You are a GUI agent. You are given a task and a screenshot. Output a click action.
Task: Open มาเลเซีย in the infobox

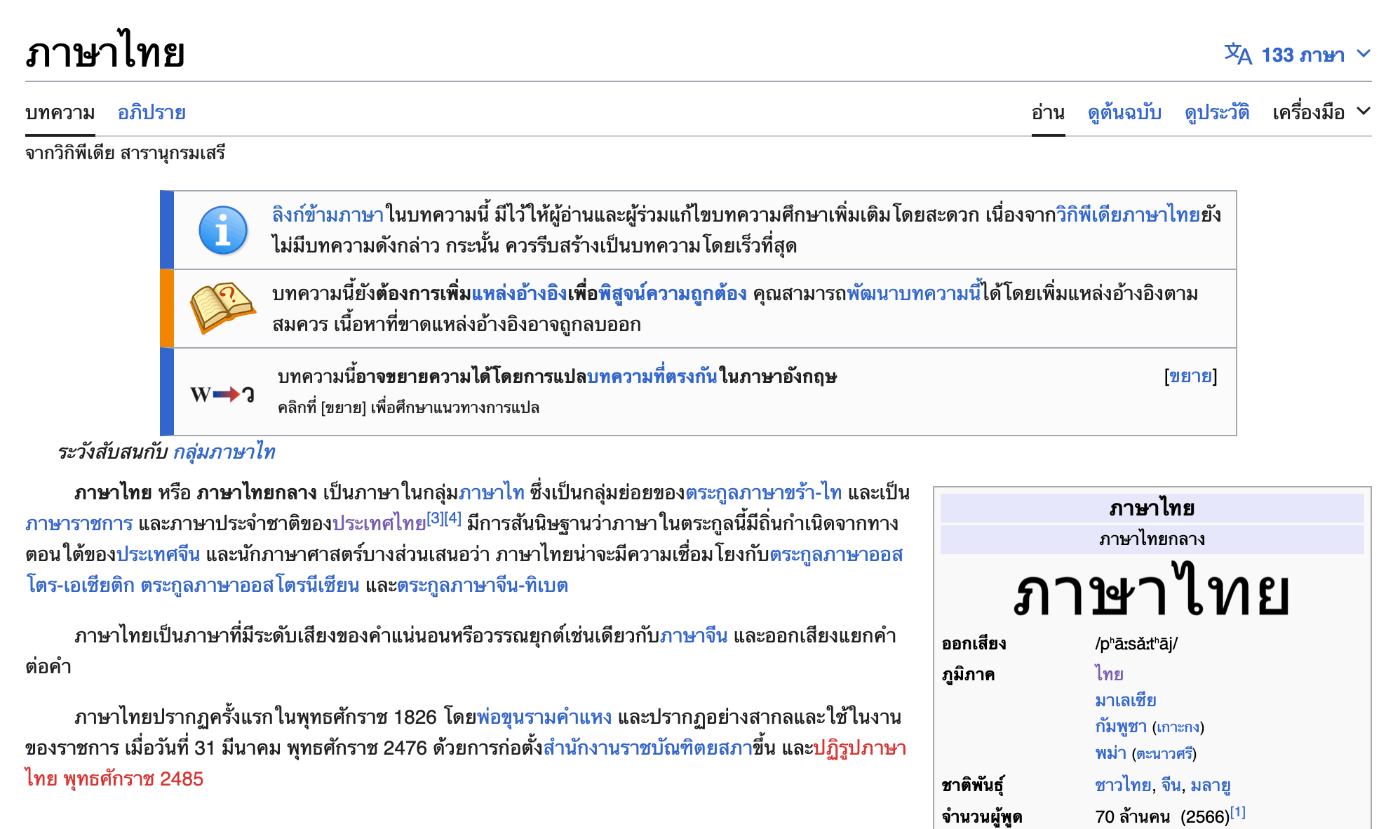coord(1126,700)
